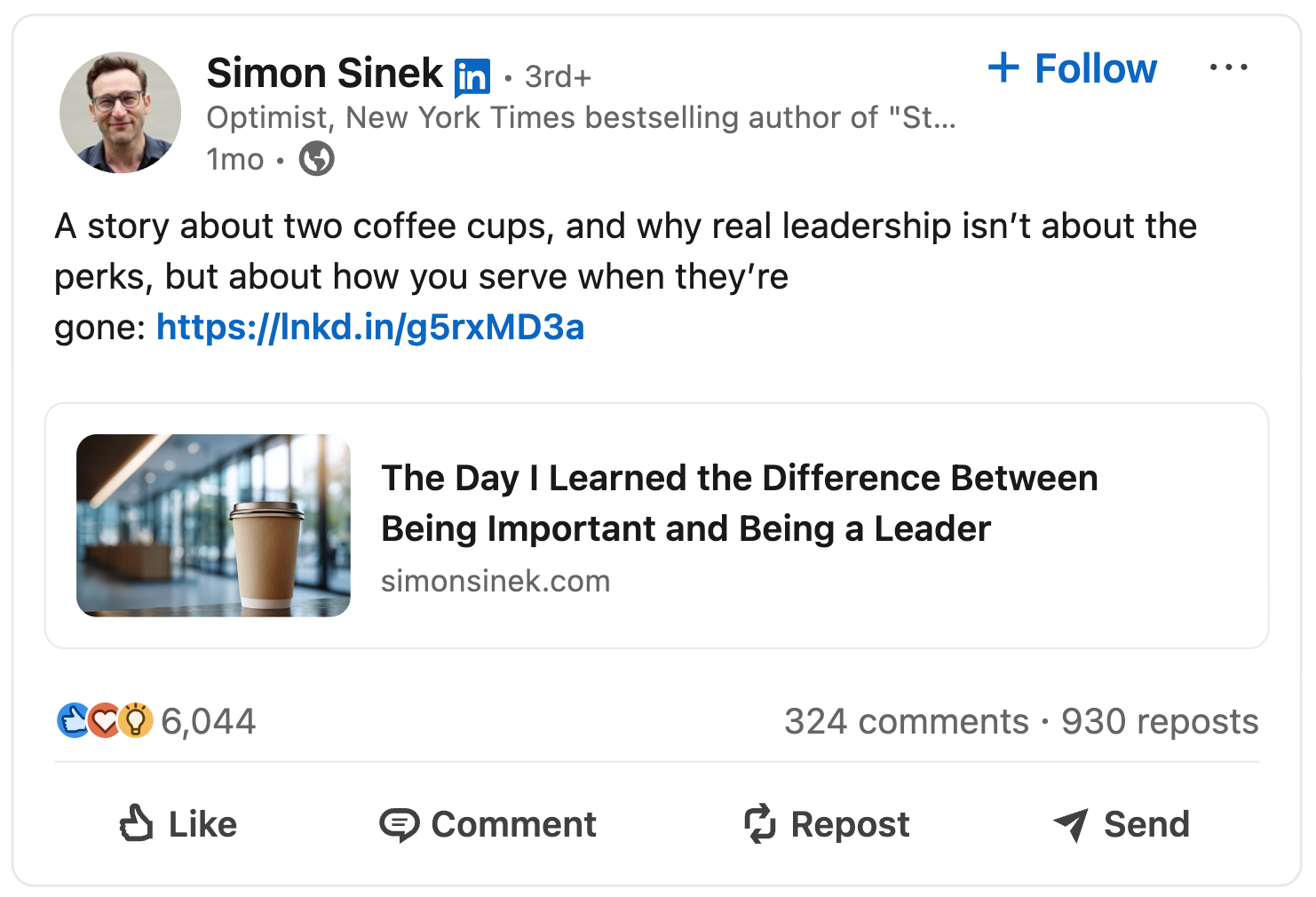This screenshot has width=1316, height=897.
Task: Click the thumbs-up Like icon
Action: [136, 823]
